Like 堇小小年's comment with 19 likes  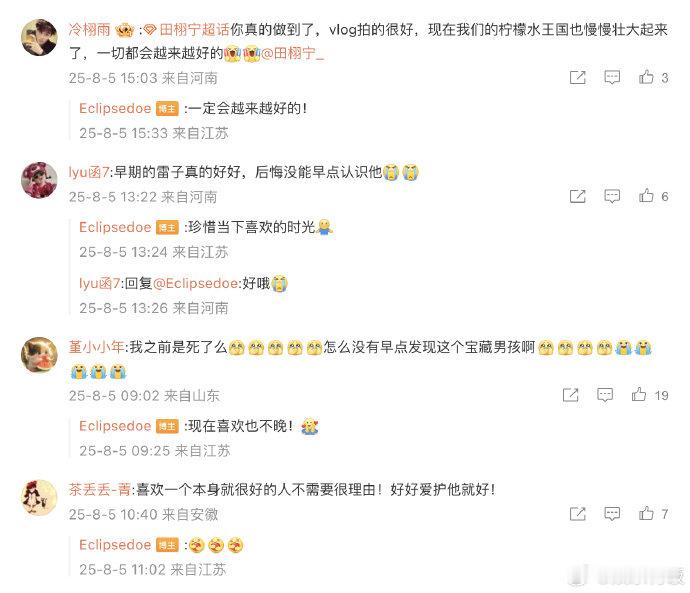(639, 395)
